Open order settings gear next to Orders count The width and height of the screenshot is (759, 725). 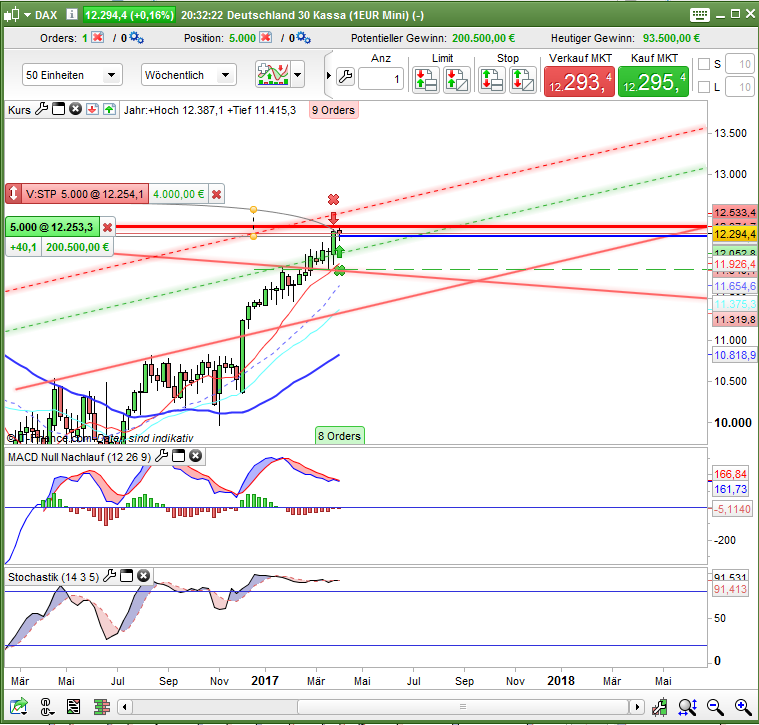(137, 38)
